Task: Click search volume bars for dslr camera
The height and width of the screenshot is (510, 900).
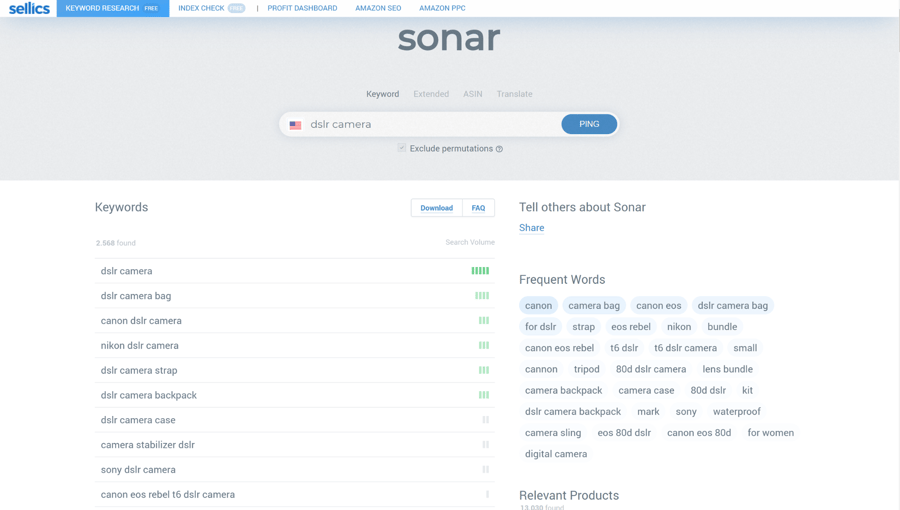Action: point(480,271)
